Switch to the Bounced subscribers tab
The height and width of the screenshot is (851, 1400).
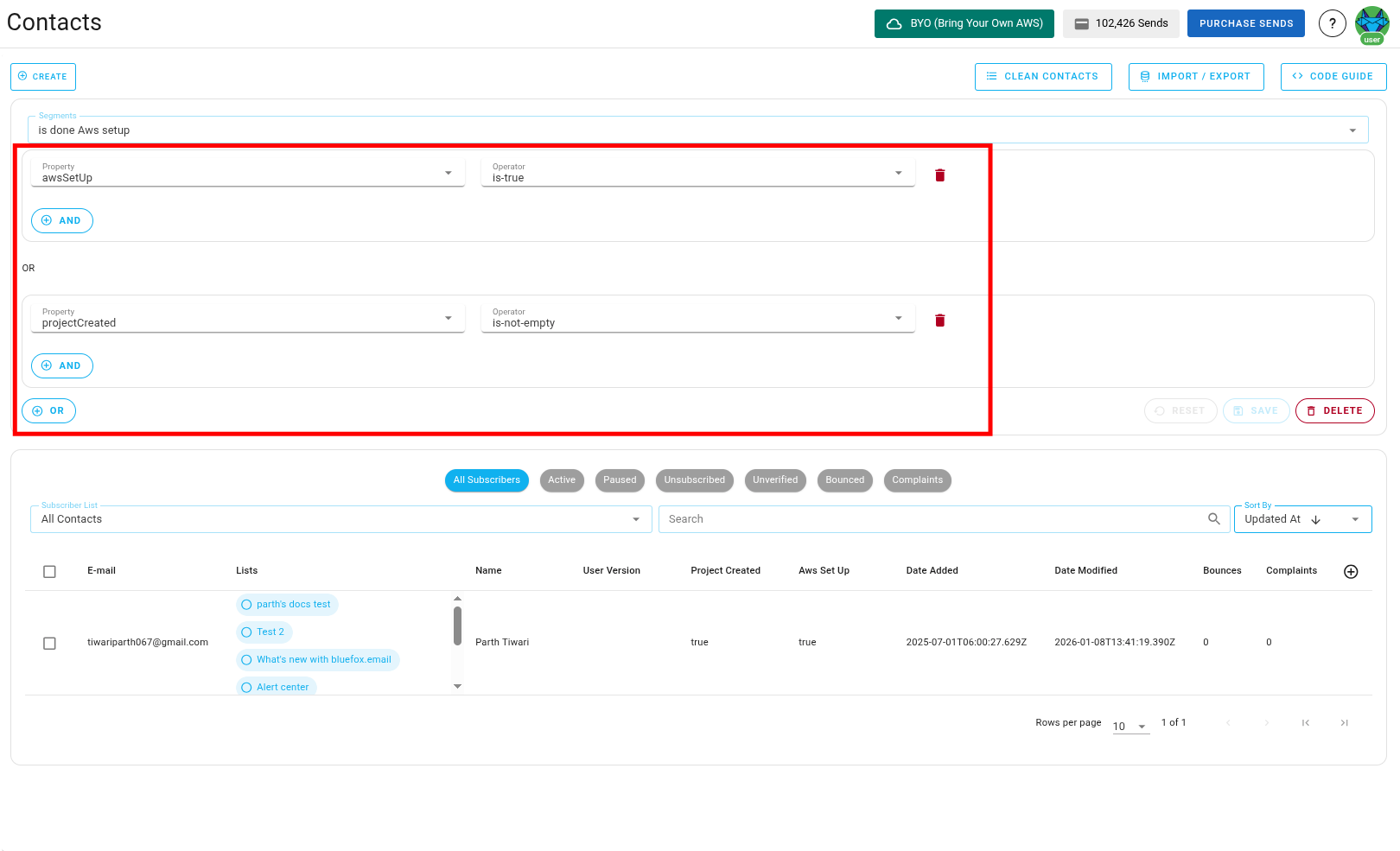pyautogui.click(x=844, y=480)
